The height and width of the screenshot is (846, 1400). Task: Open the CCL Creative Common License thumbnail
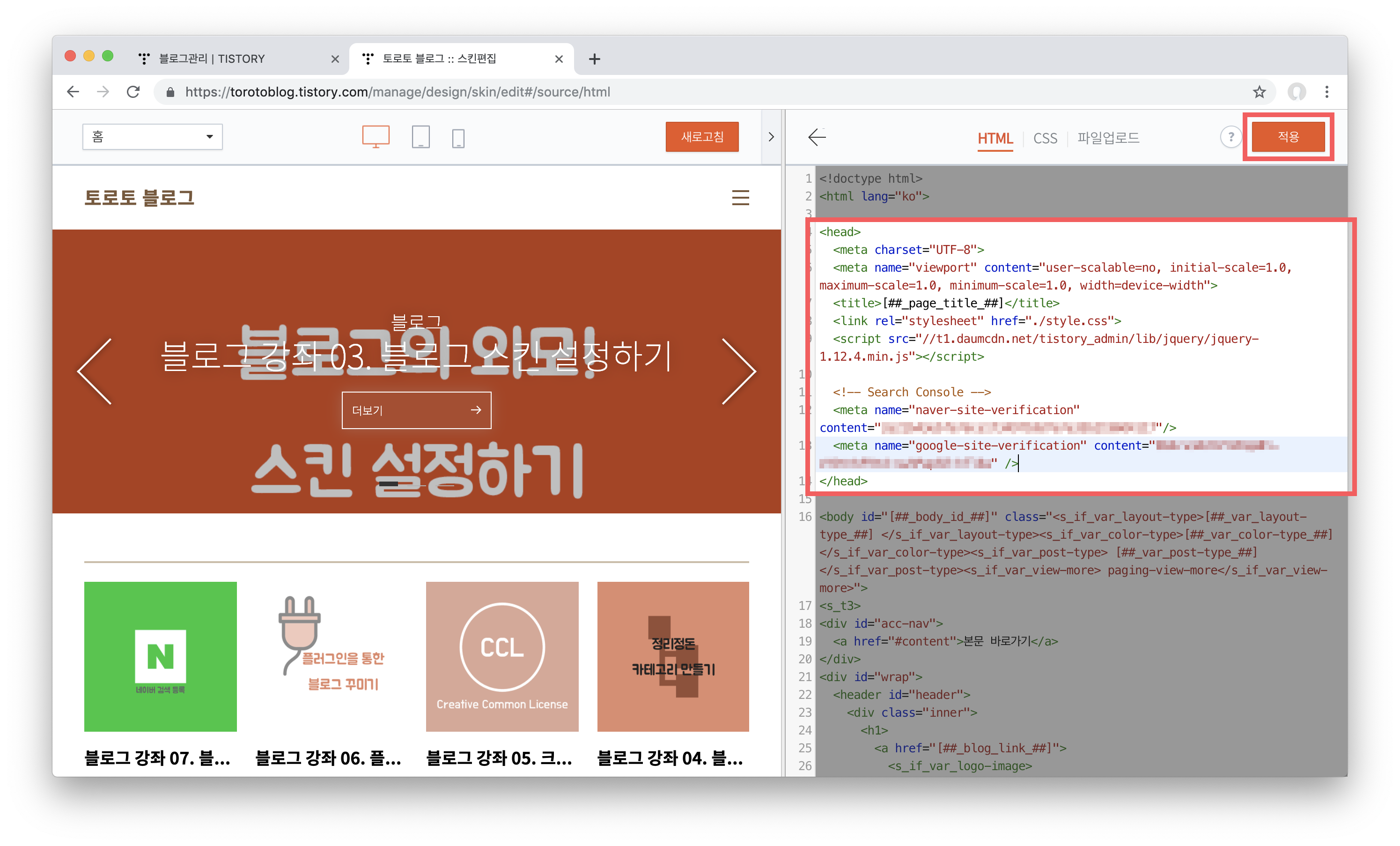pos(501,656)
